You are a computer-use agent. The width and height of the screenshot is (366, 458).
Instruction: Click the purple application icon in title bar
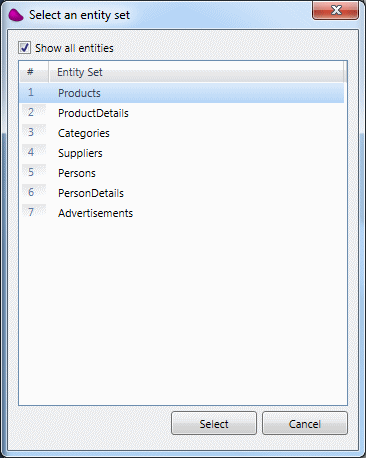16,15
